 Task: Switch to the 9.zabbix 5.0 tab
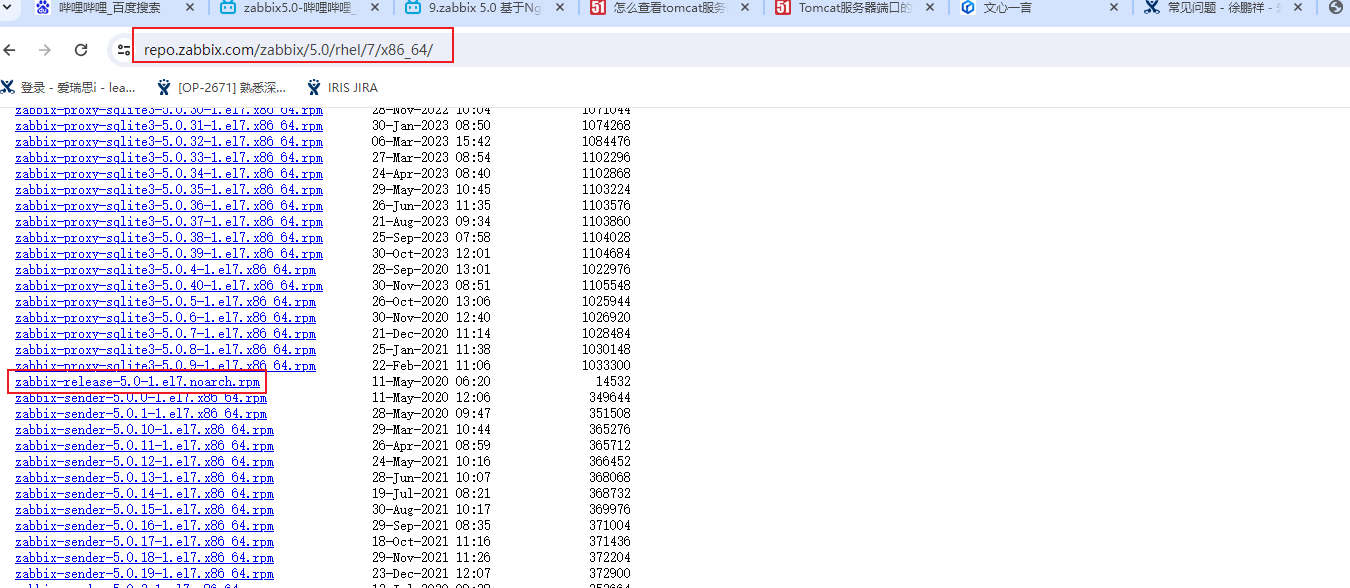point(483,7)
